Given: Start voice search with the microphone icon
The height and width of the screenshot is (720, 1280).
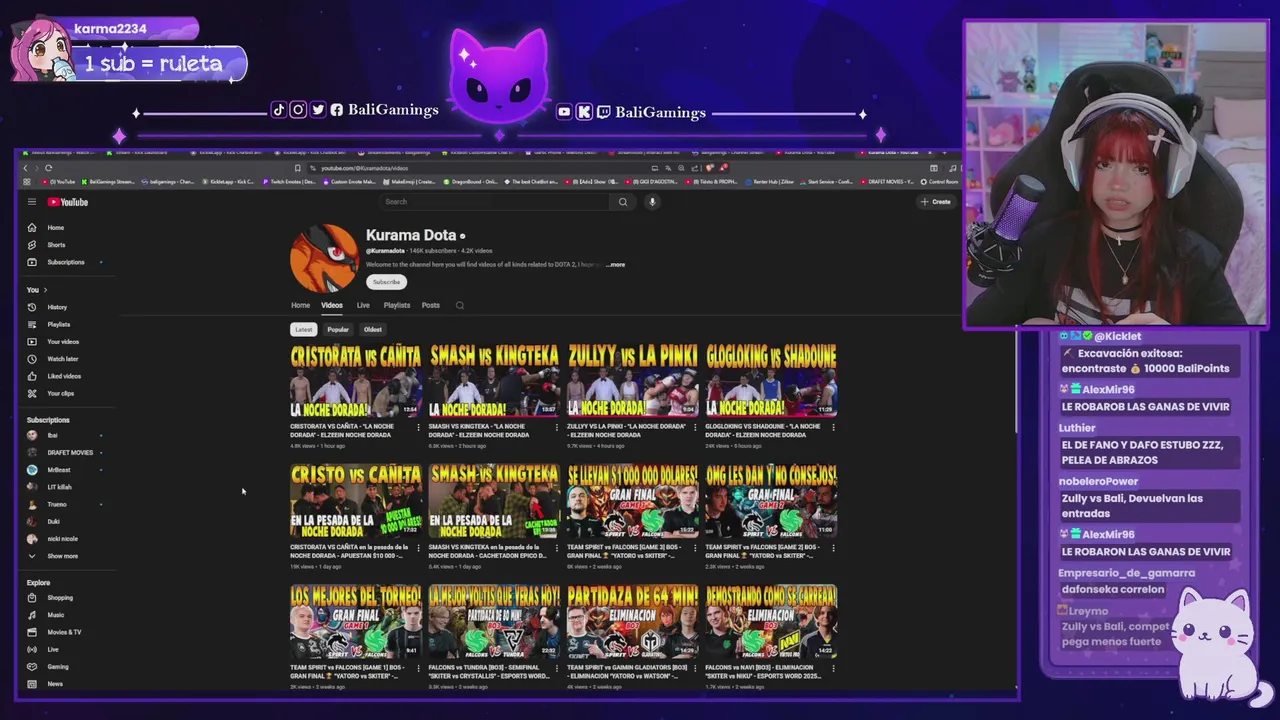Looking at the screenshot, I should [x=652, y=202].
